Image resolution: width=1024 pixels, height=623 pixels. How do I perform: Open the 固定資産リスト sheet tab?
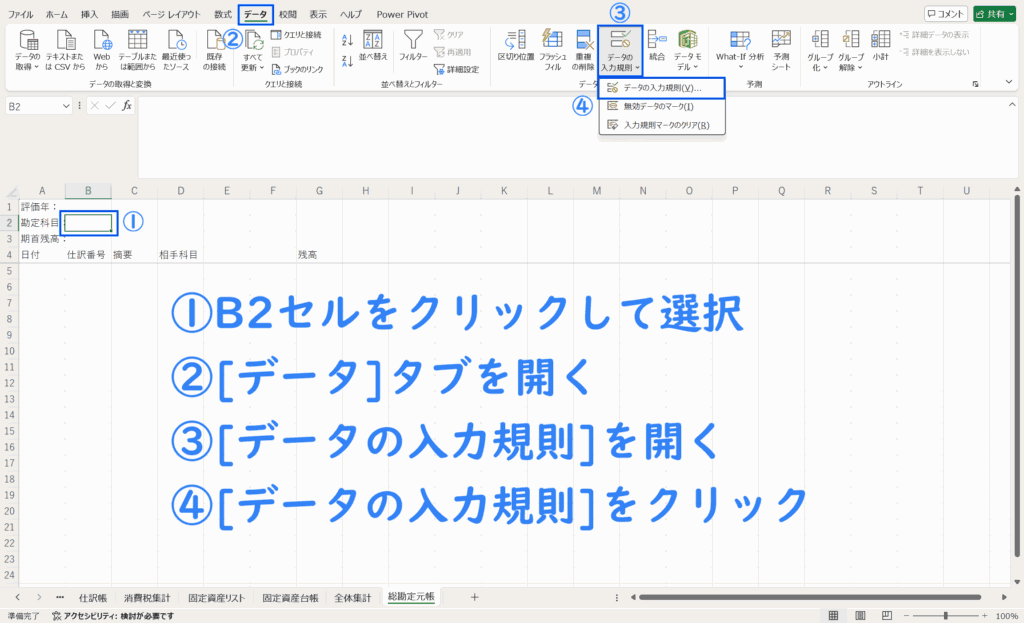click(x=216, y=598)
